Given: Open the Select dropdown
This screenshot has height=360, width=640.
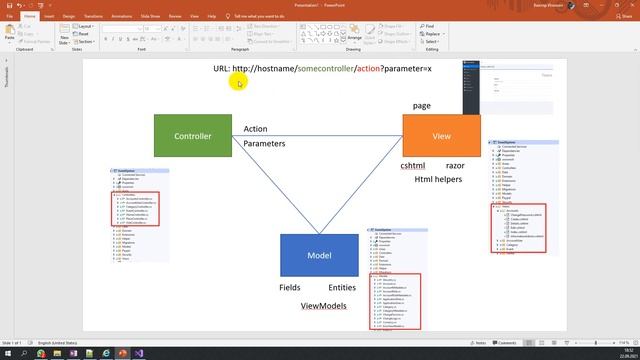Looking at the screenshot, I should (x=429, y=42).
